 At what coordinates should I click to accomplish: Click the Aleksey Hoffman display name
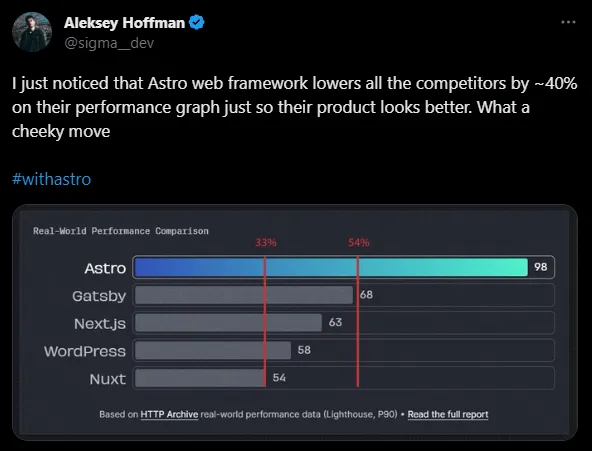[x=124, y=23]
